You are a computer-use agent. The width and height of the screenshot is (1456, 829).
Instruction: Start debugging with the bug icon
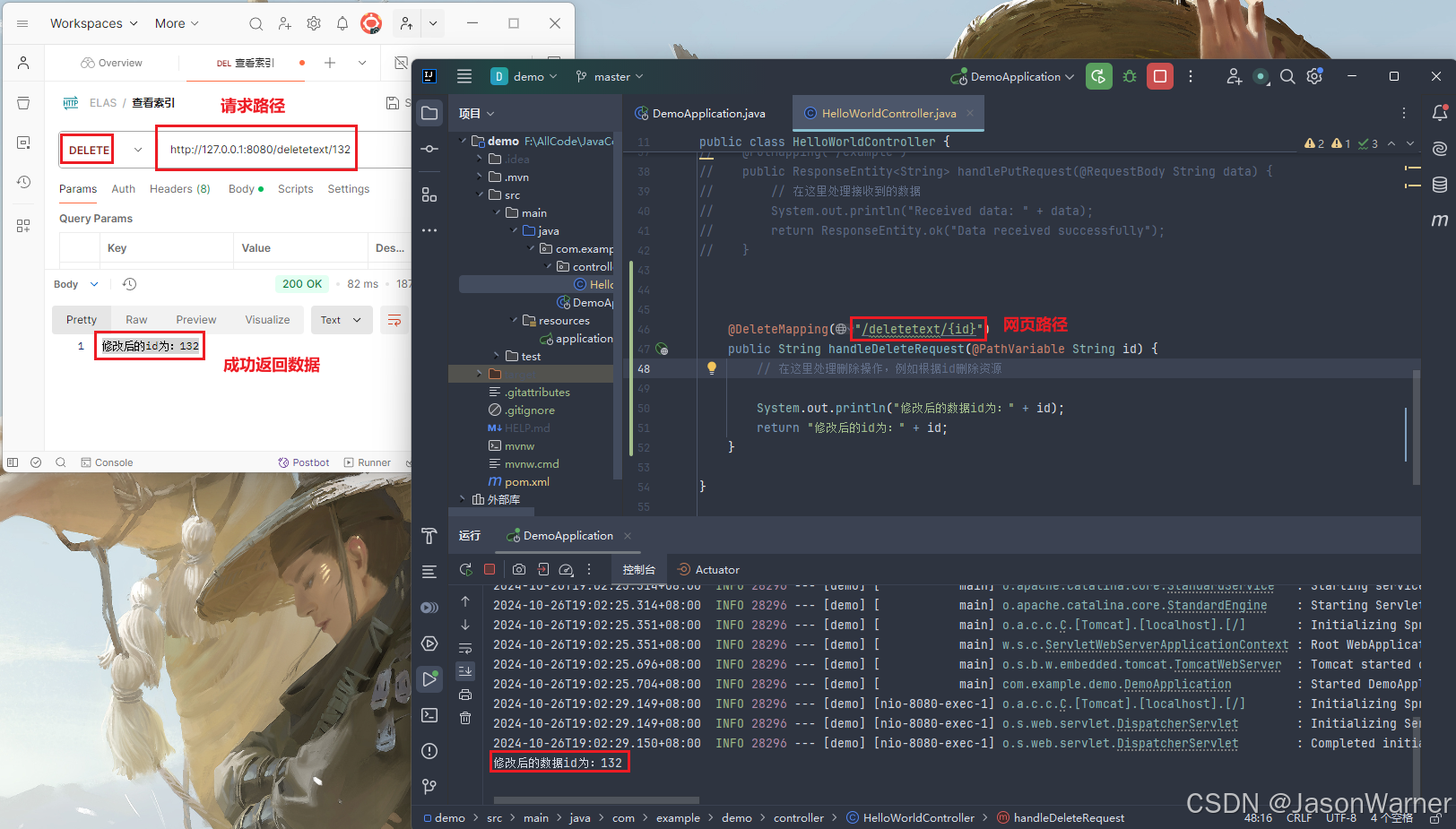pos(1129,76)
